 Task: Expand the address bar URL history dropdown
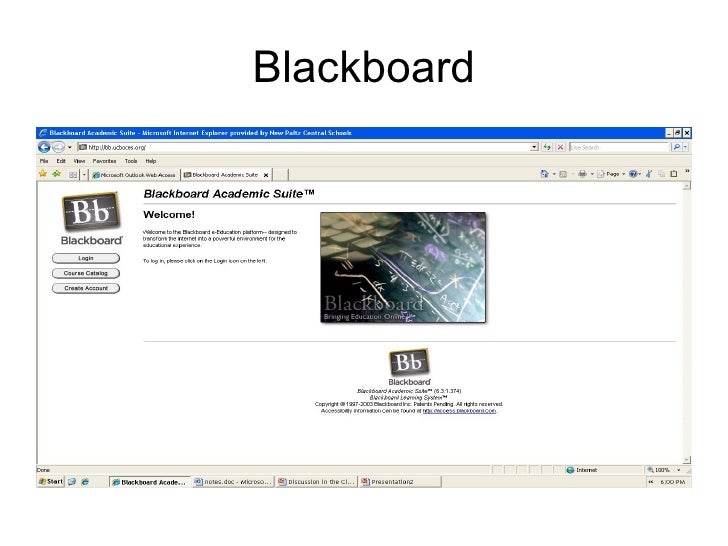[534, 147]
